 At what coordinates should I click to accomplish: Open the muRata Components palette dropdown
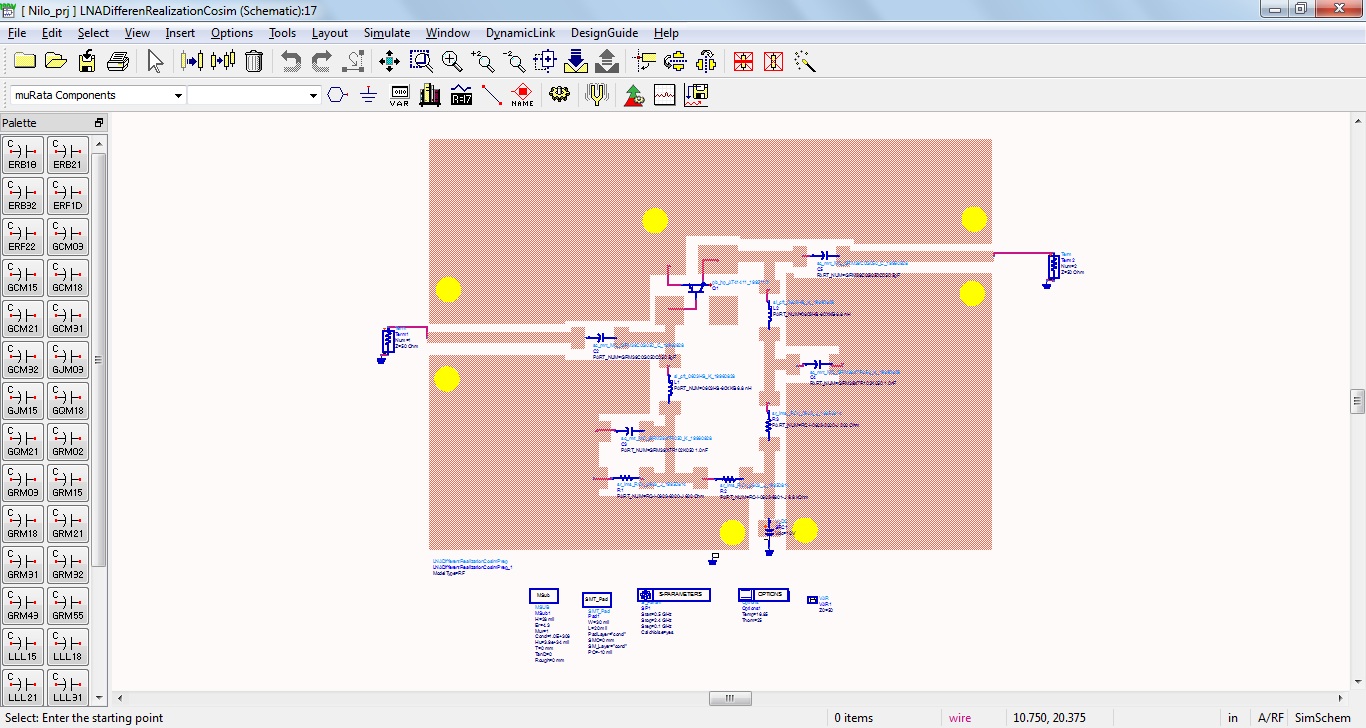point(178,95)
